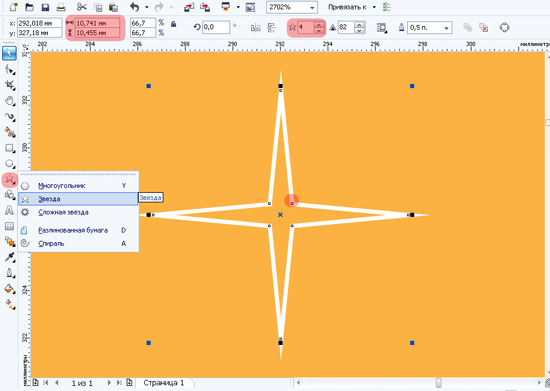Increase number of star points
The image size is (550, 391).
point(319,25)
